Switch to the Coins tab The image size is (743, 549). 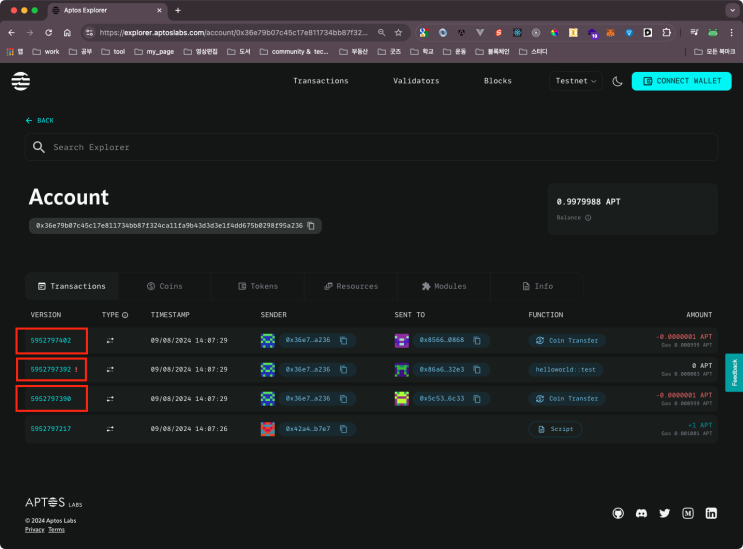(x=165, y=286)
